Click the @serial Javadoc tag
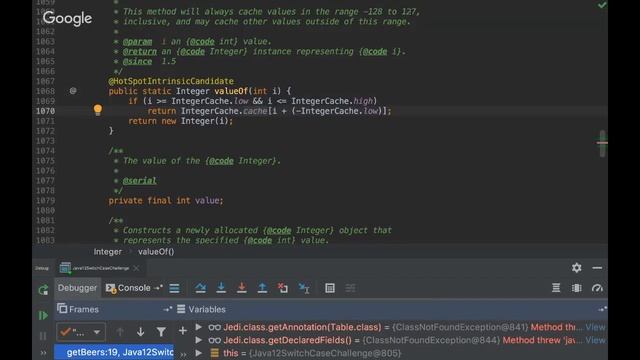Screen dimensions: 640x360 pyautogui.click(x=139, y=180)
